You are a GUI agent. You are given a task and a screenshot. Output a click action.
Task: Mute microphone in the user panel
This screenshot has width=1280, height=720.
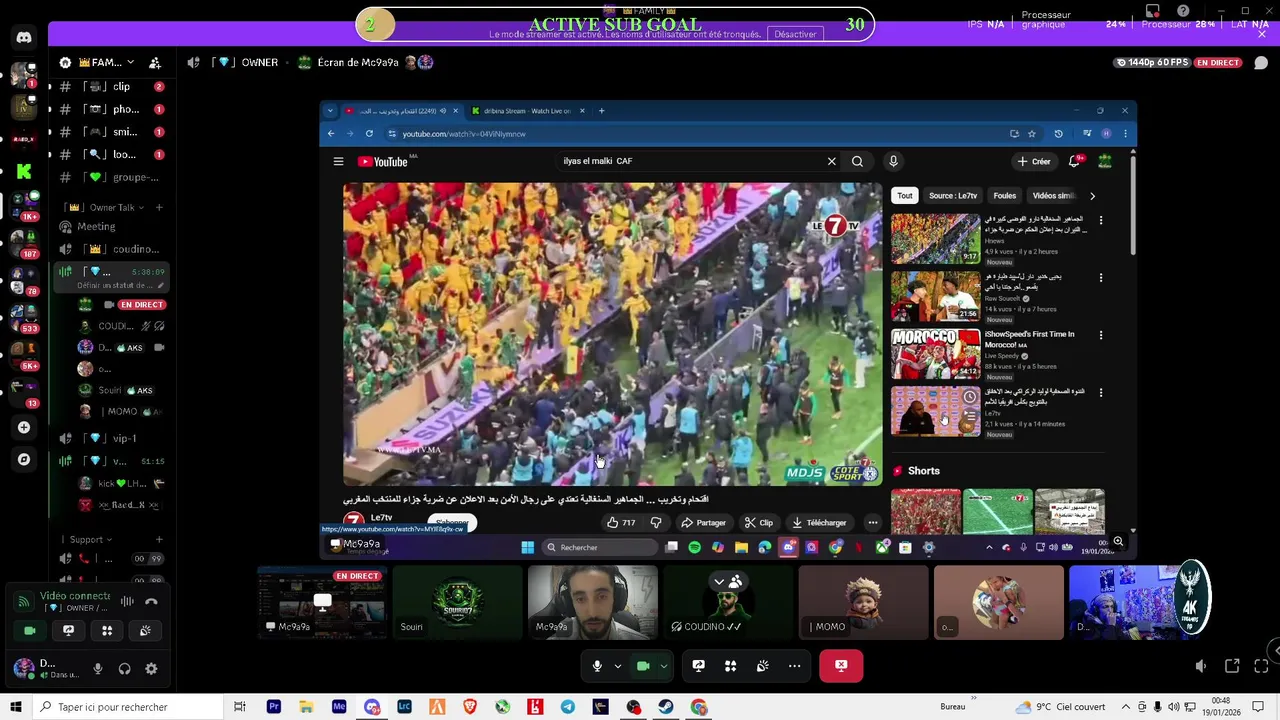[97, 669]
